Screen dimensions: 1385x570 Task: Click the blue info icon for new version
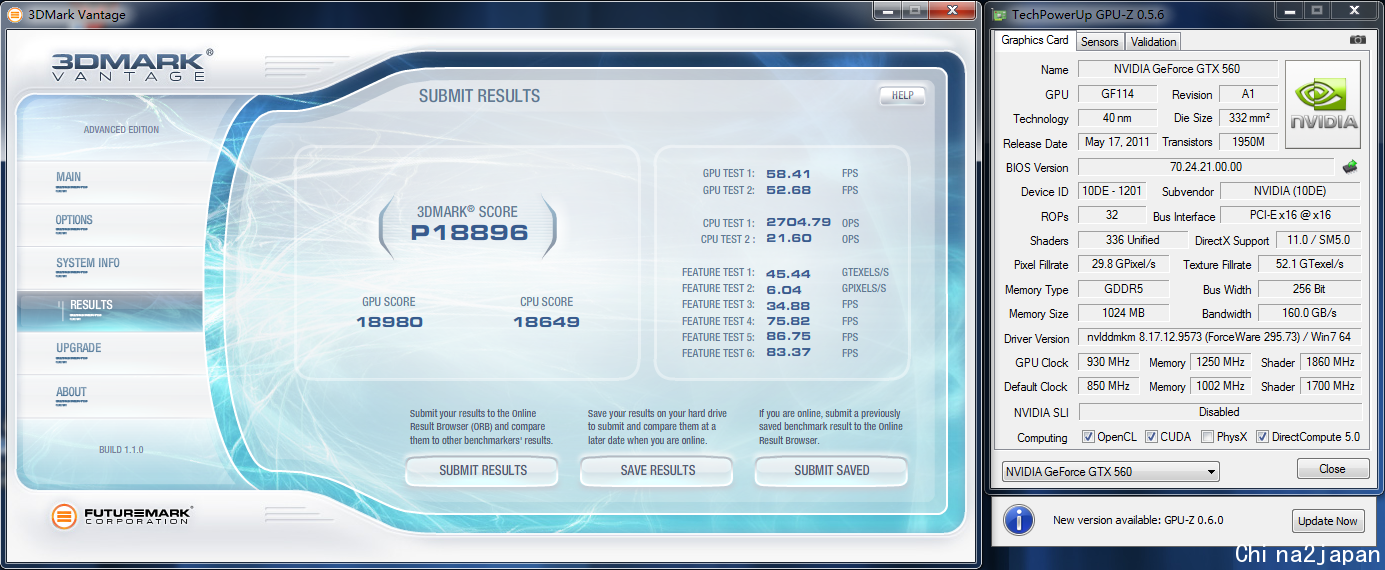click(x=1018, y=520)
